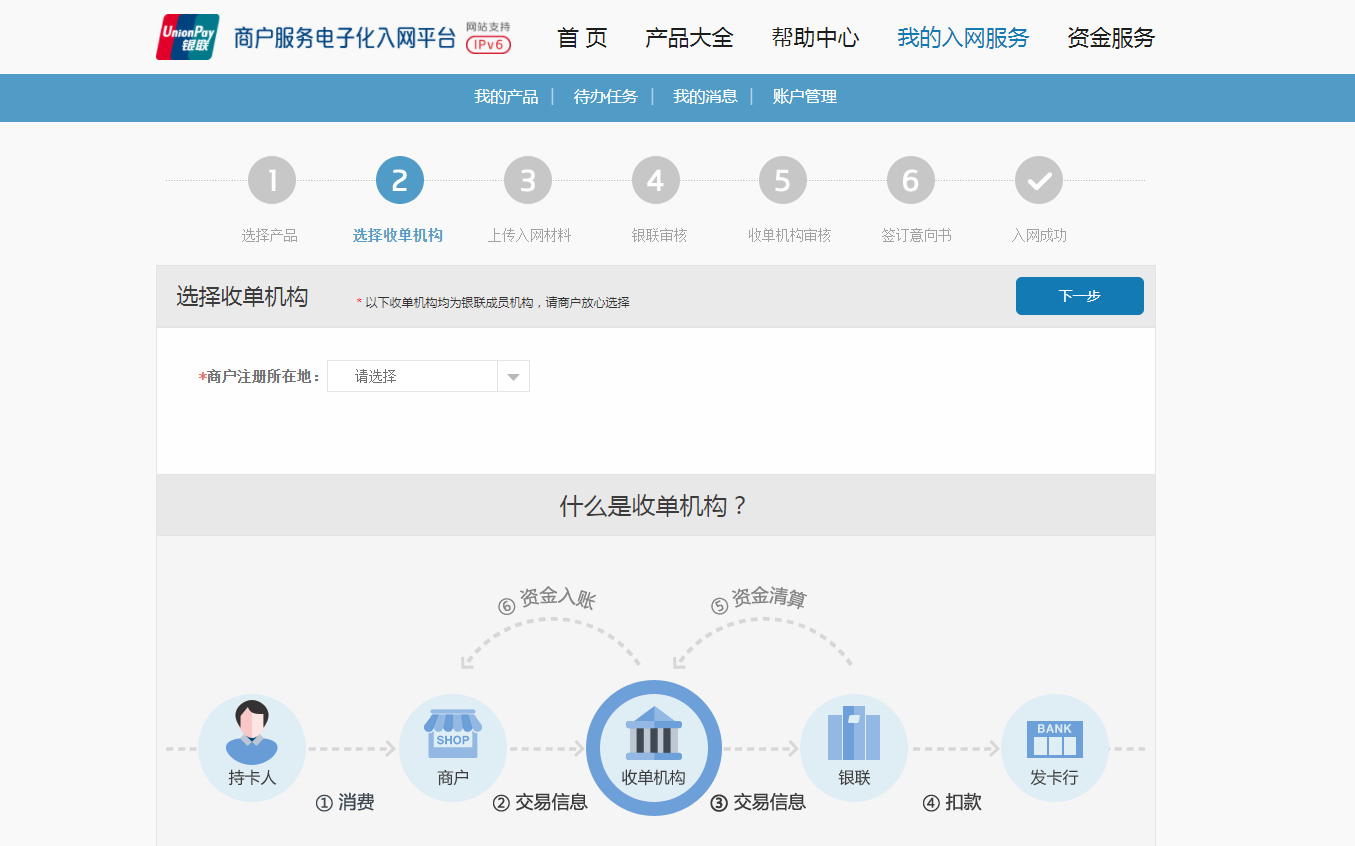Click the BANK 发卡行 icon
The image size is (1355, 846).
(1055, 739)
